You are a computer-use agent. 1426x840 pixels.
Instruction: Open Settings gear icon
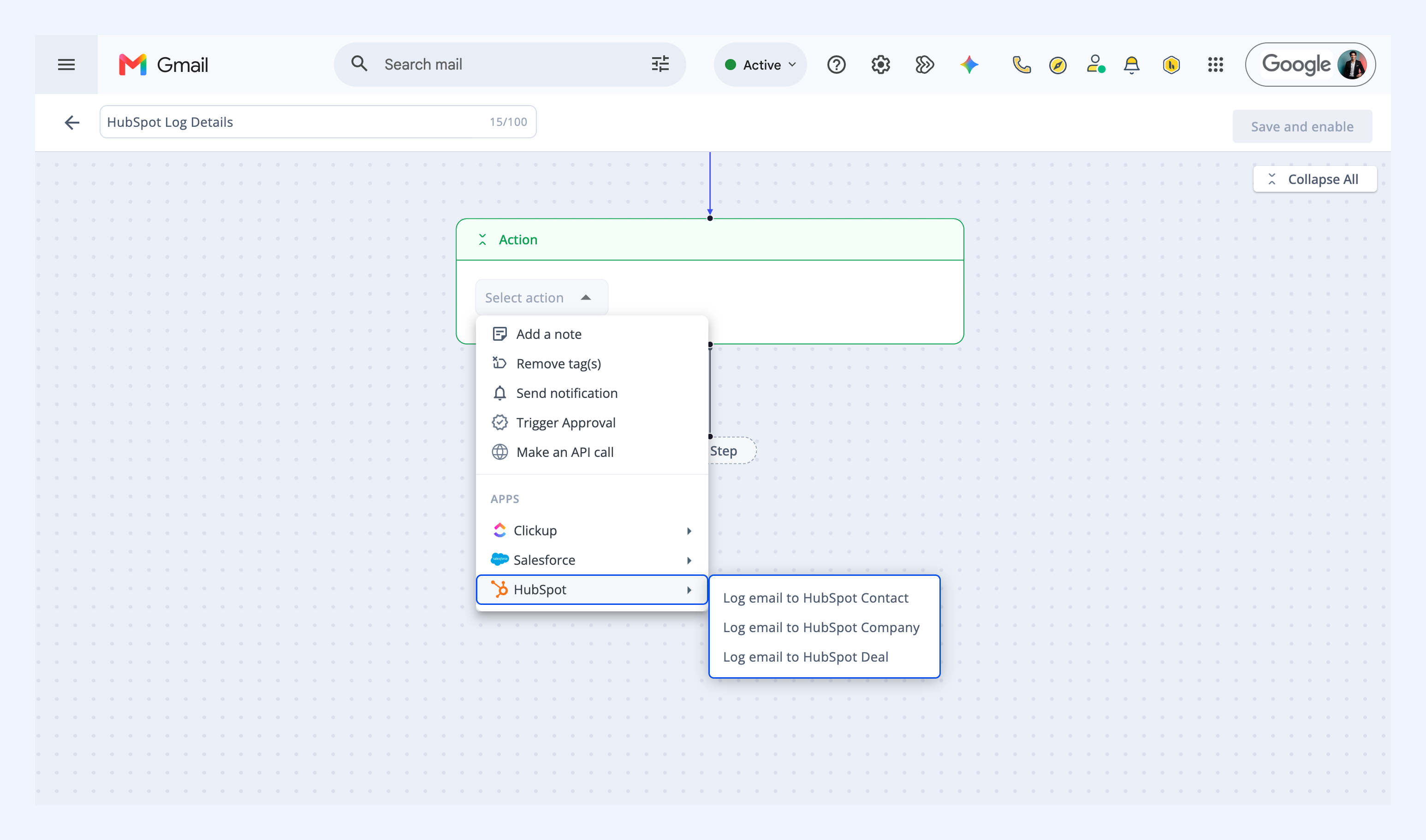pos(880,65)
